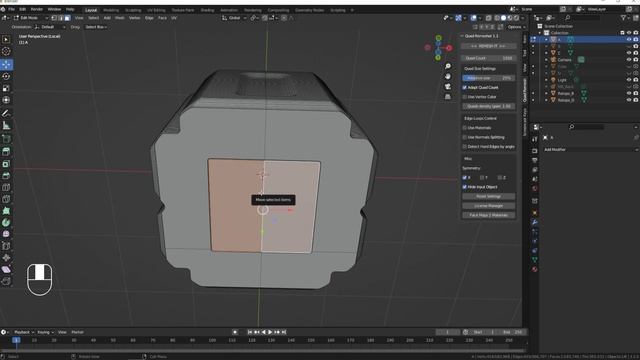
Task: Select the Spin tool
Action: pos(6,222)
